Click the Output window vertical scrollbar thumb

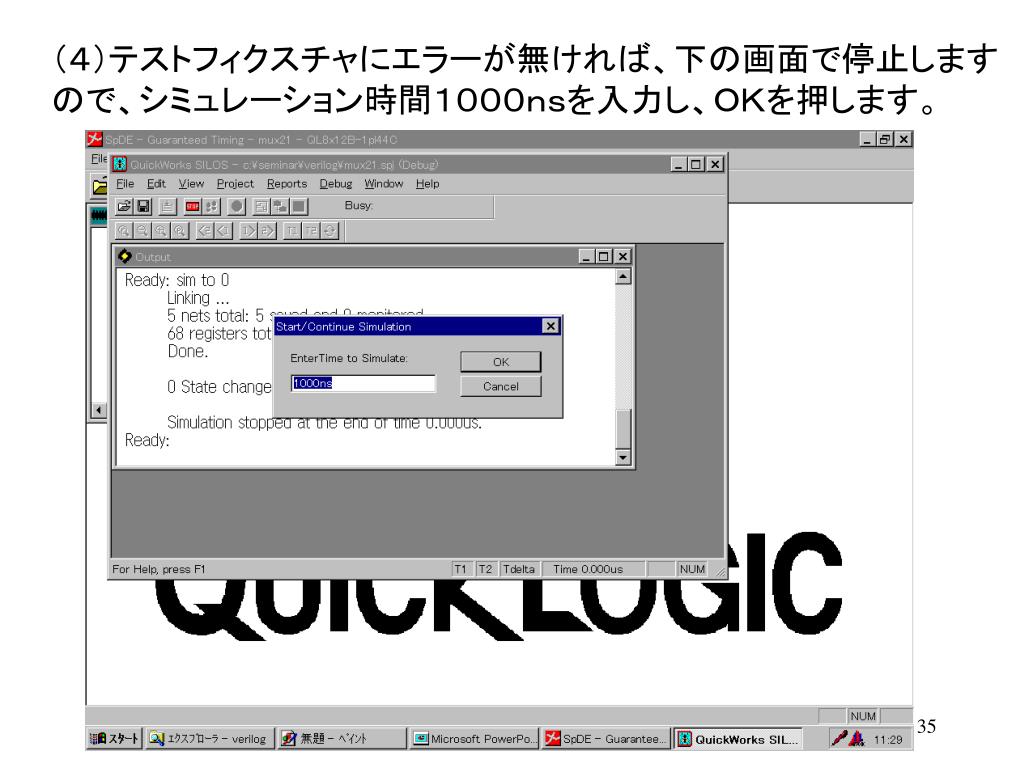(623, 429)
